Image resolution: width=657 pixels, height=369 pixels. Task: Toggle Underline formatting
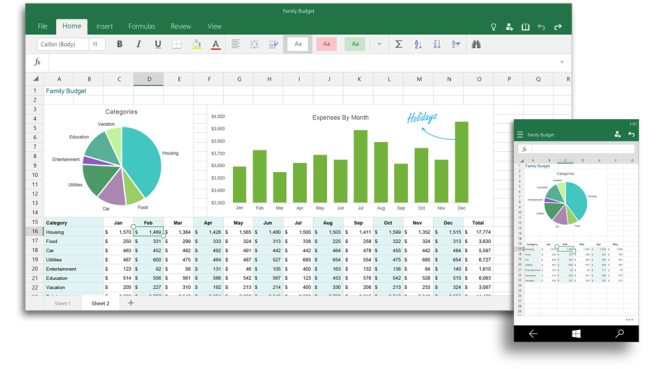coord(158,44)
